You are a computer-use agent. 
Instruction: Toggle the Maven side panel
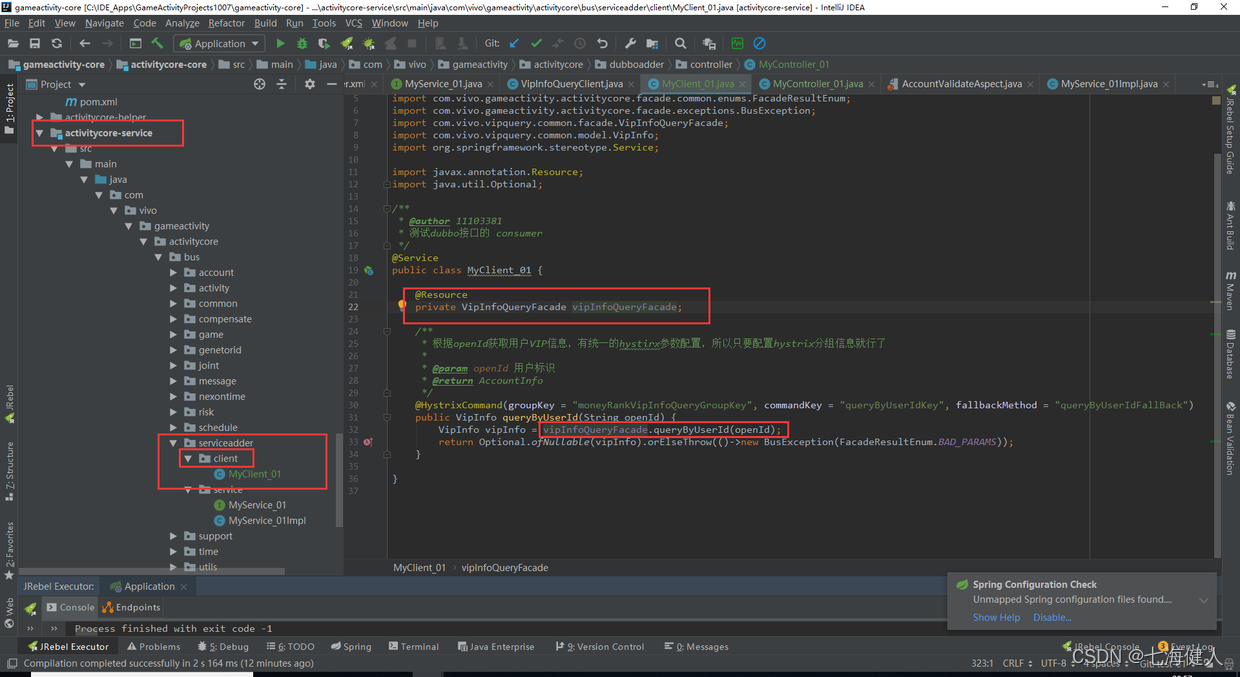[1230, 290]
